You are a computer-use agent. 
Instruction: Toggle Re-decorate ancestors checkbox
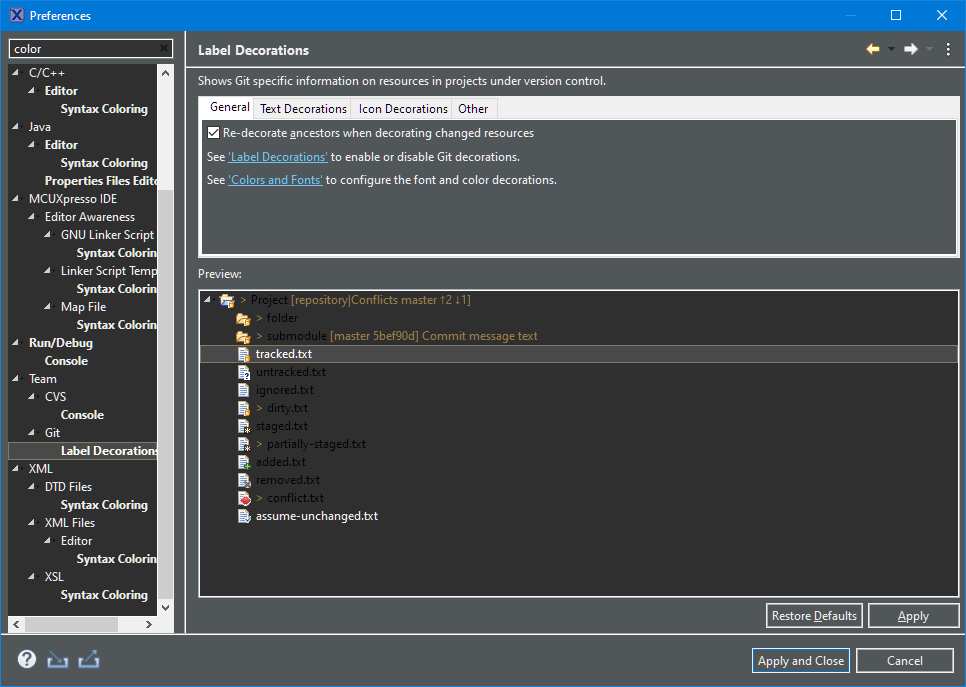(213, 133)
